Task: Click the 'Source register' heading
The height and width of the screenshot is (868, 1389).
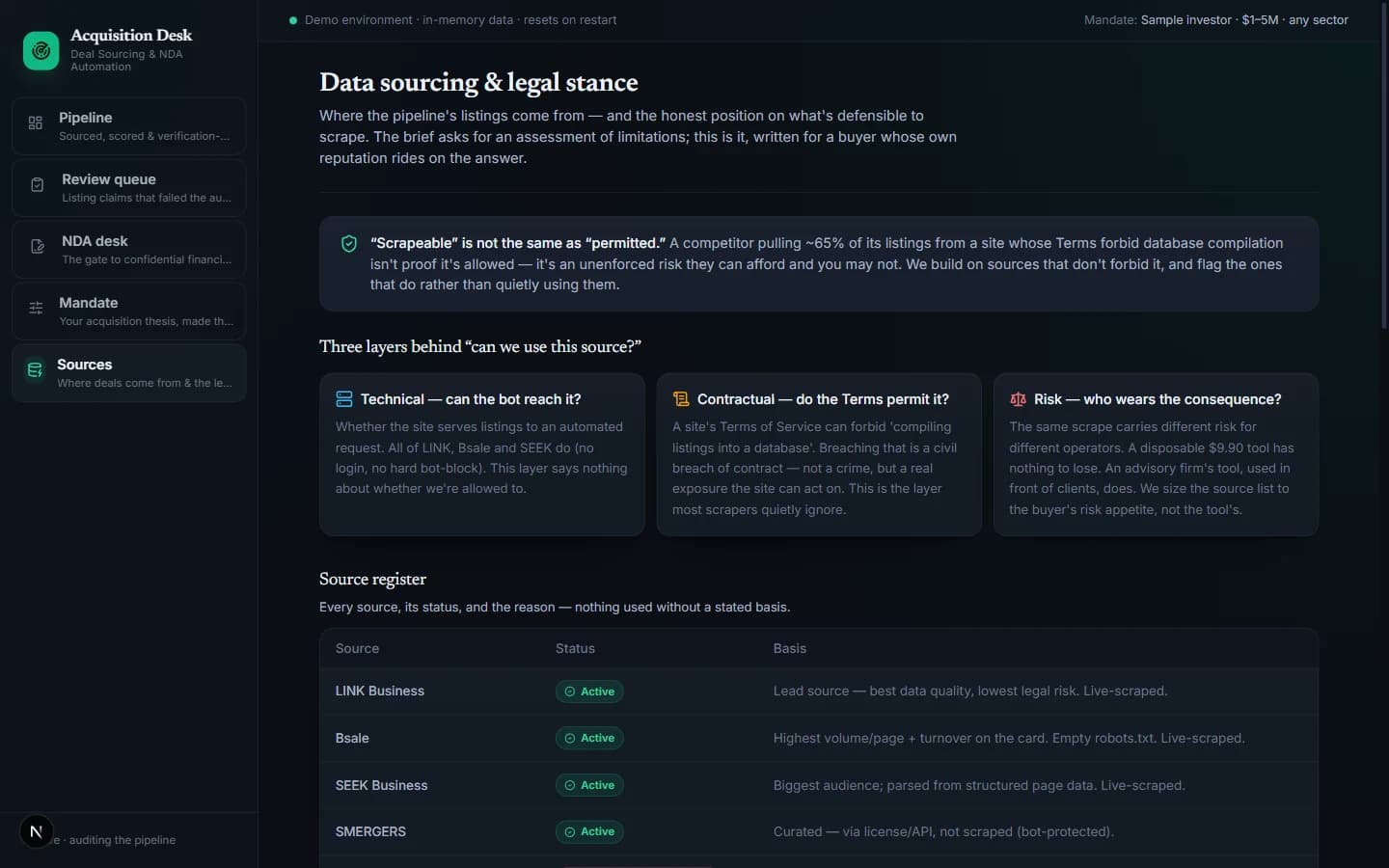Action: 372,579
